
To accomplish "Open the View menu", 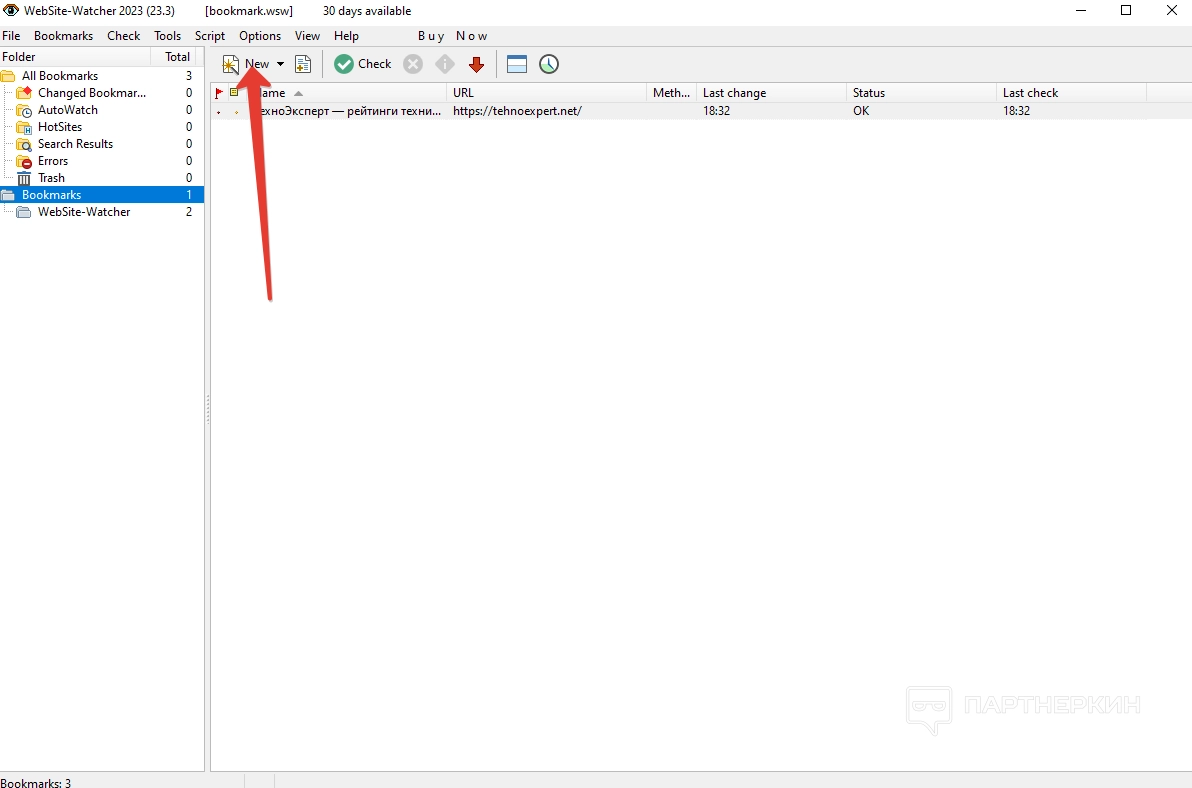I will point(307,36).
